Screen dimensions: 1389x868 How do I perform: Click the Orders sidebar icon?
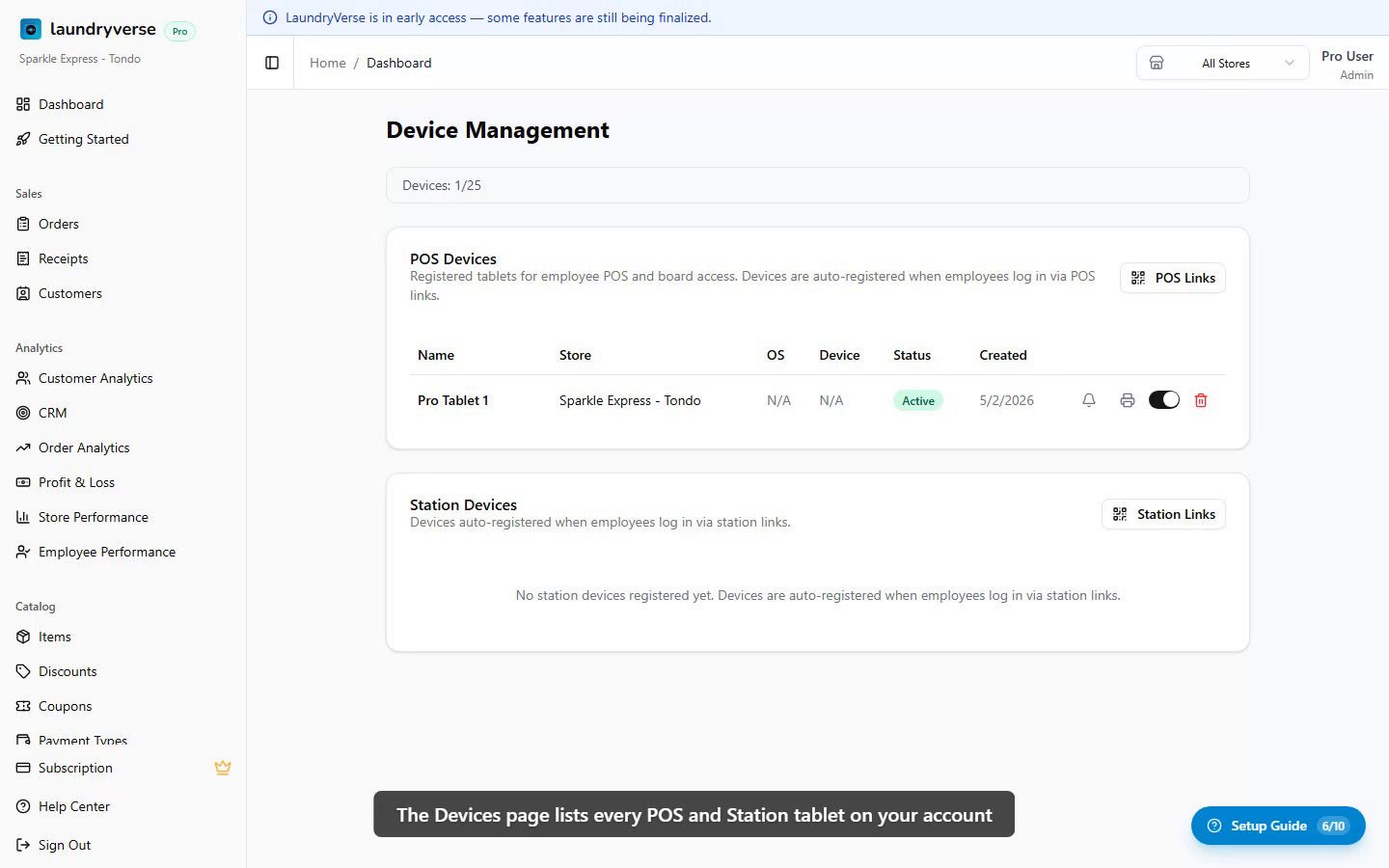pyautogui.click(x=23, y=224)
